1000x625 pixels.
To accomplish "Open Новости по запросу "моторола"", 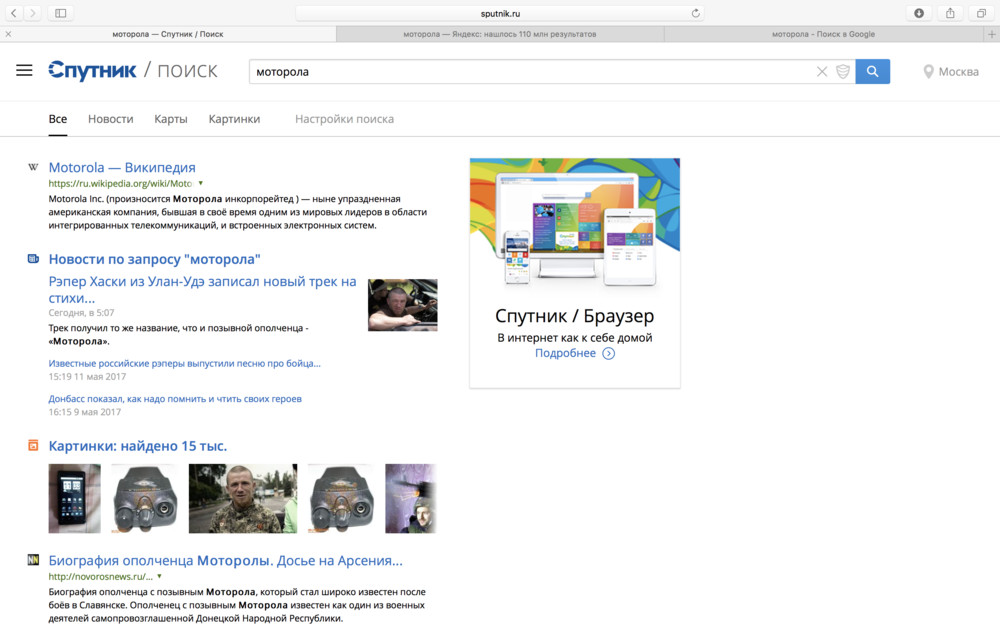I will click(154, 259).
